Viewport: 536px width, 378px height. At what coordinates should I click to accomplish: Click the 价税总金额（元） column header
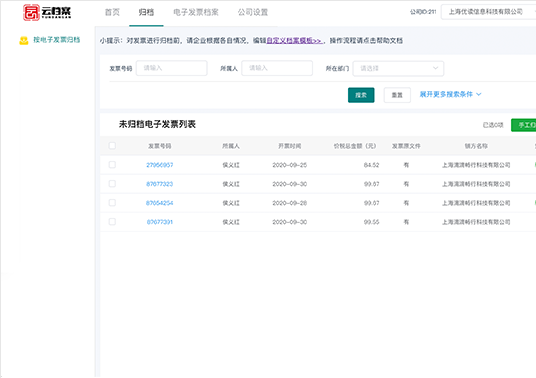(355, 146)
